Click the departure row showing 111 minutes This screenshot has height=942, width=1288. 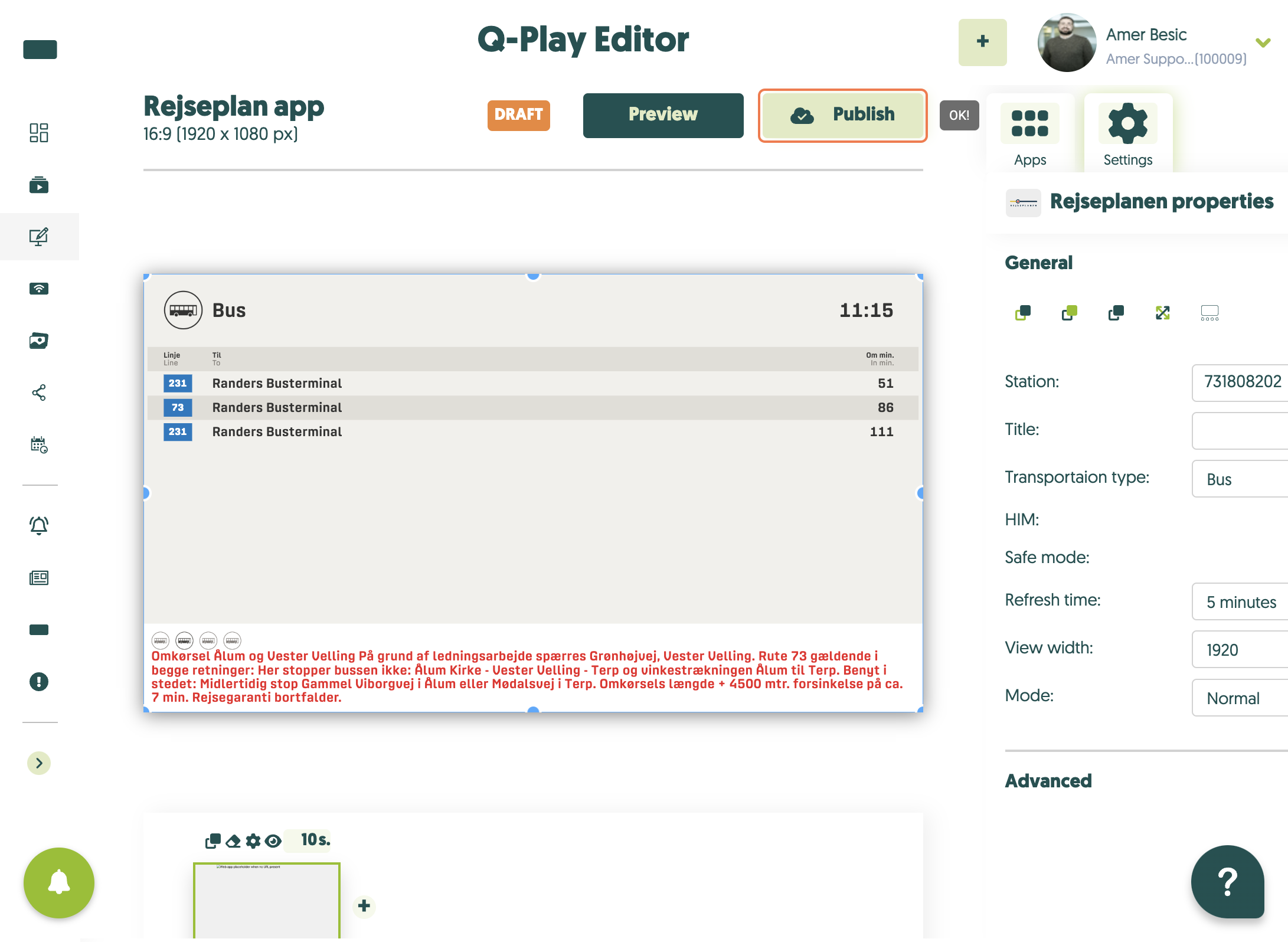[533, 431]
